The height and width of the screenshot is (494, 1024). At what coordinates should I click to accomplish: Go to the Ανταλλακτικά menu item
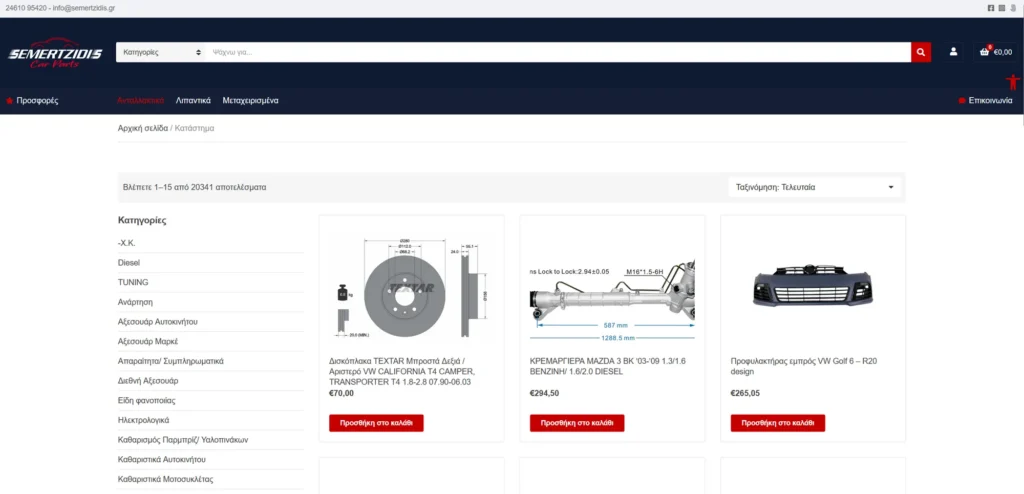[140, 101]
